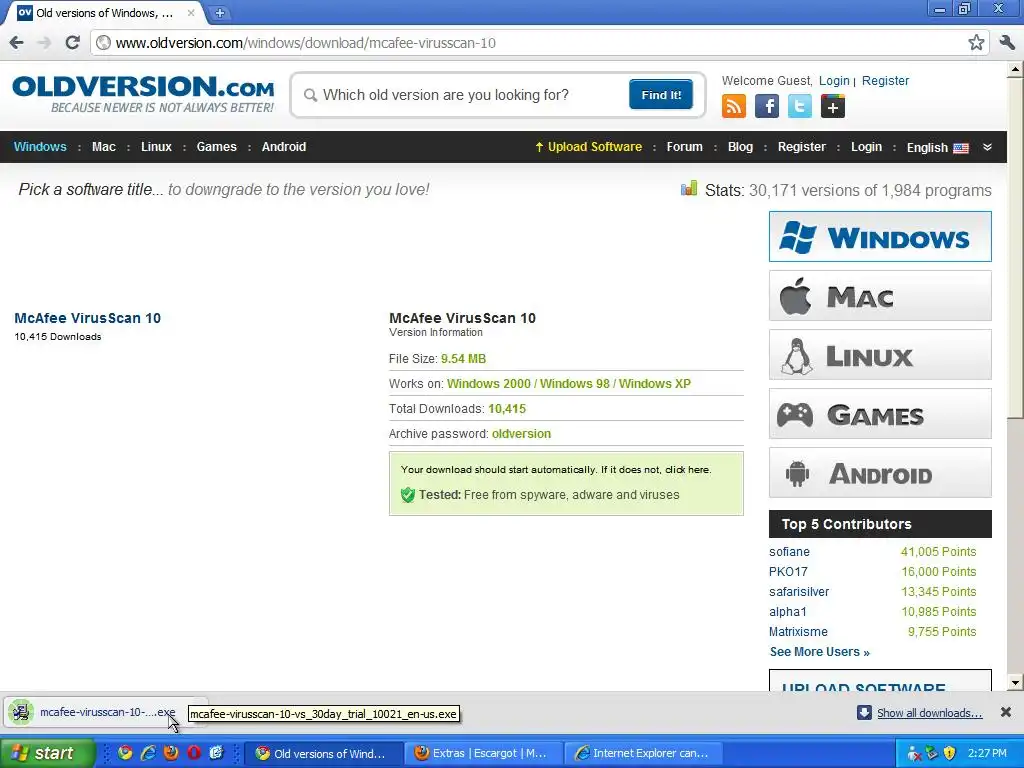Open contributor safarisilver's profile
The height and width of the screenshot is (768, 1024).
799,592
